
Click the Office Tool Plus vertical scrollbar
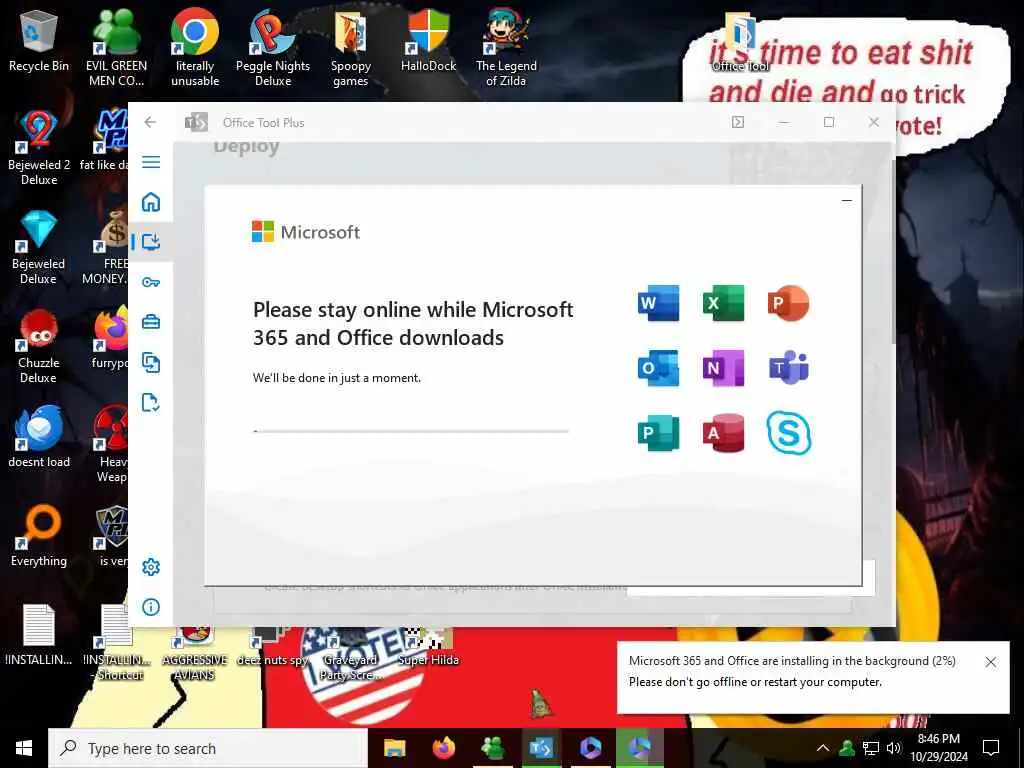click(893, 252)
